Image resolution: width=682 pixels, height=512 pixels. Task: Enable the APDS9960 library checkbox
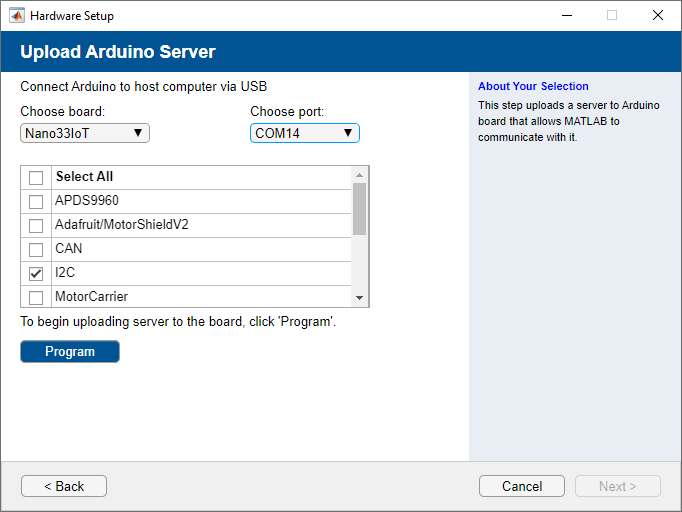(x=36, y=201)
